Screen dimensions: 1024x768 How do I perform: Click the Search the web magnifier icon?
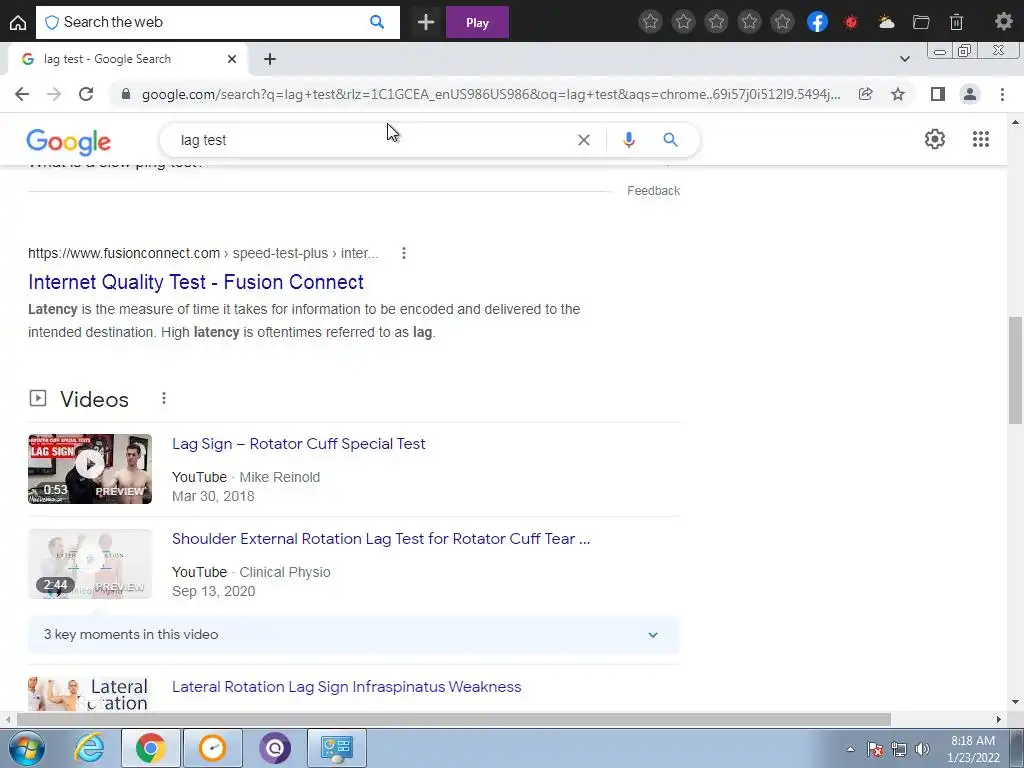click(x=377, y=22)
